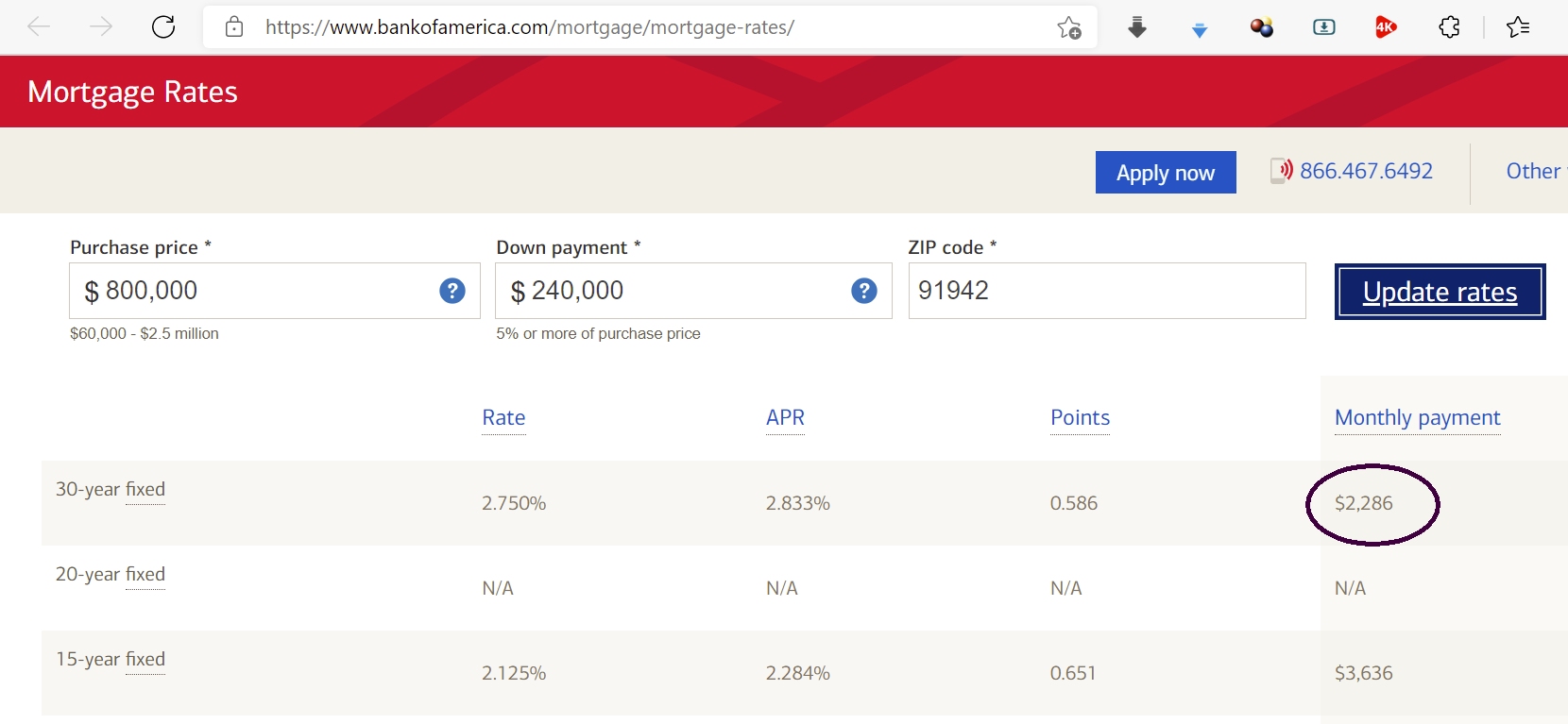Click the Apply now button
This screenshot has width=1568, height=724.
point(1166,173)
